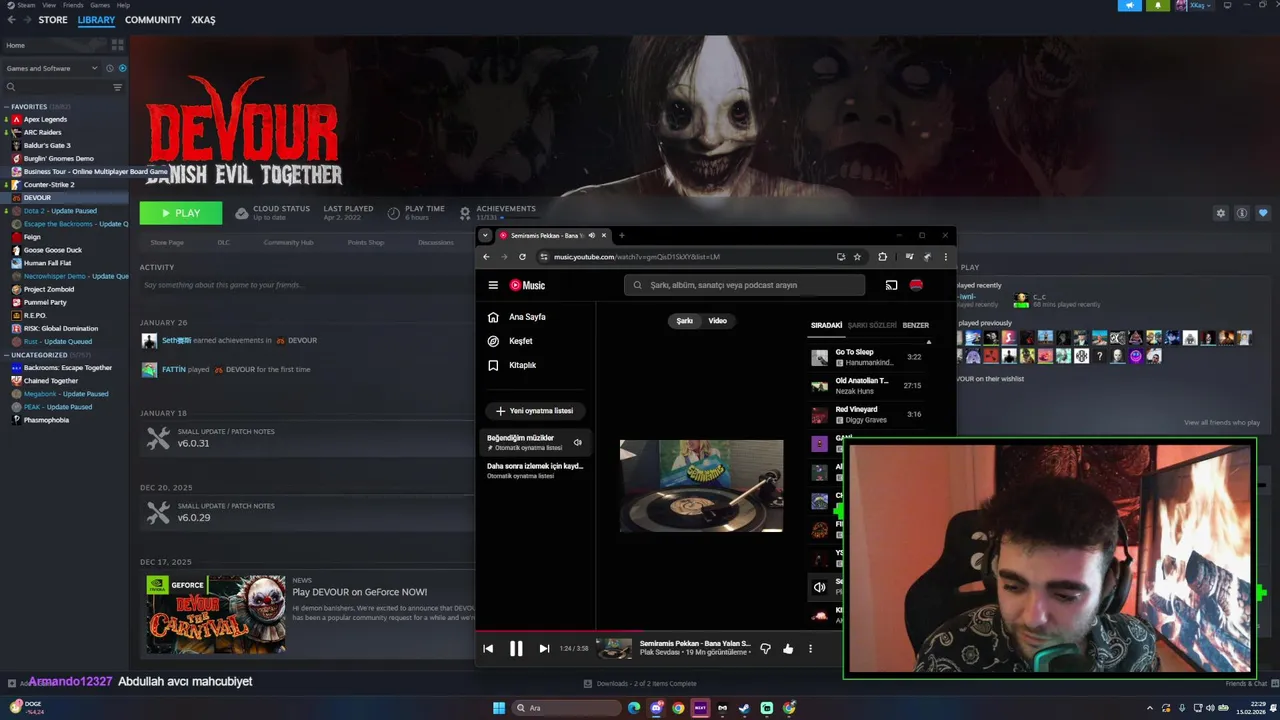The image size is (1280, 720).
Task: Click the green PLAY button
Action: (x=181, y=213)
